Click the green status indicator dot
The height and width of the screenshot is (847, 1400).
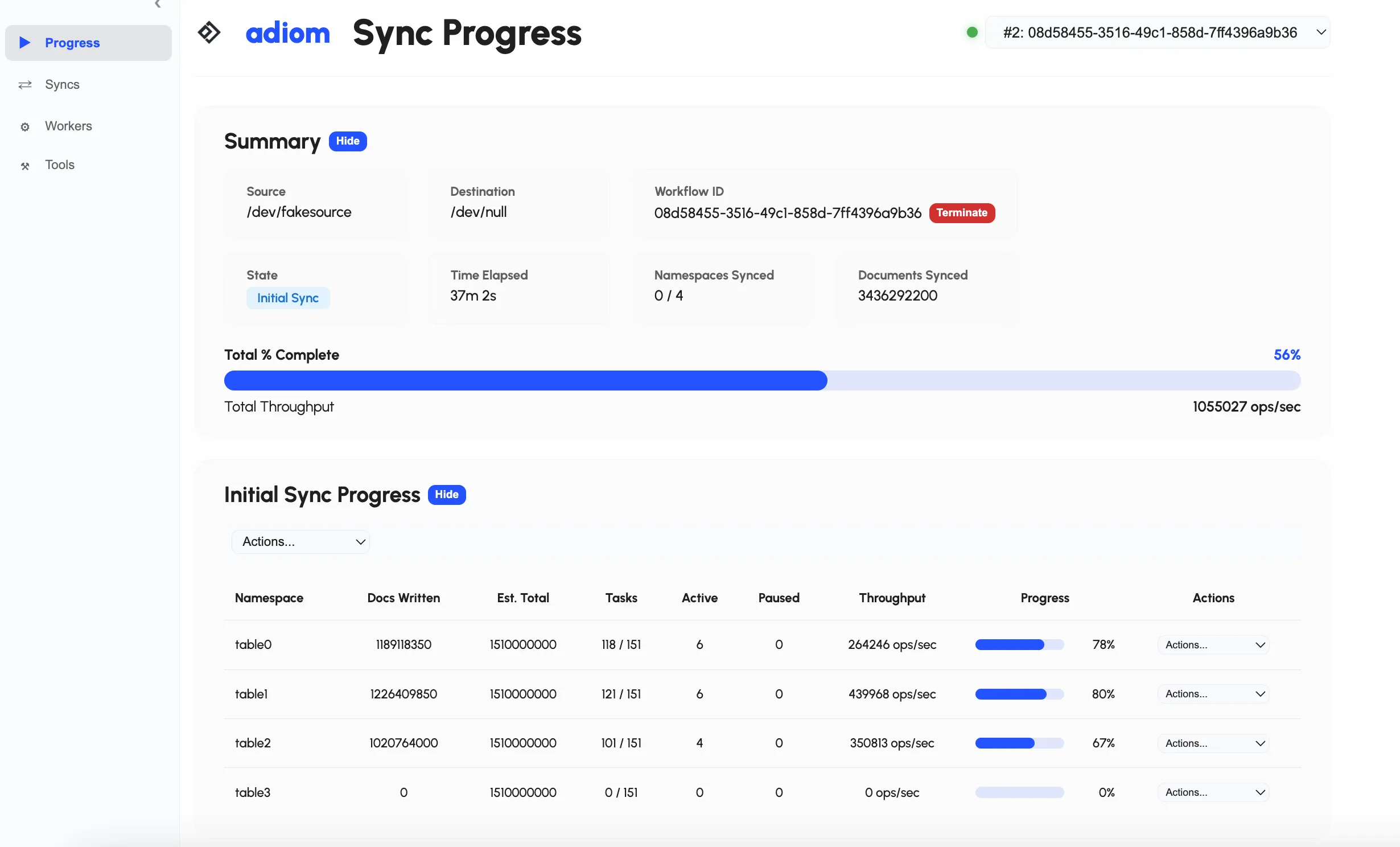coord(972,32)
